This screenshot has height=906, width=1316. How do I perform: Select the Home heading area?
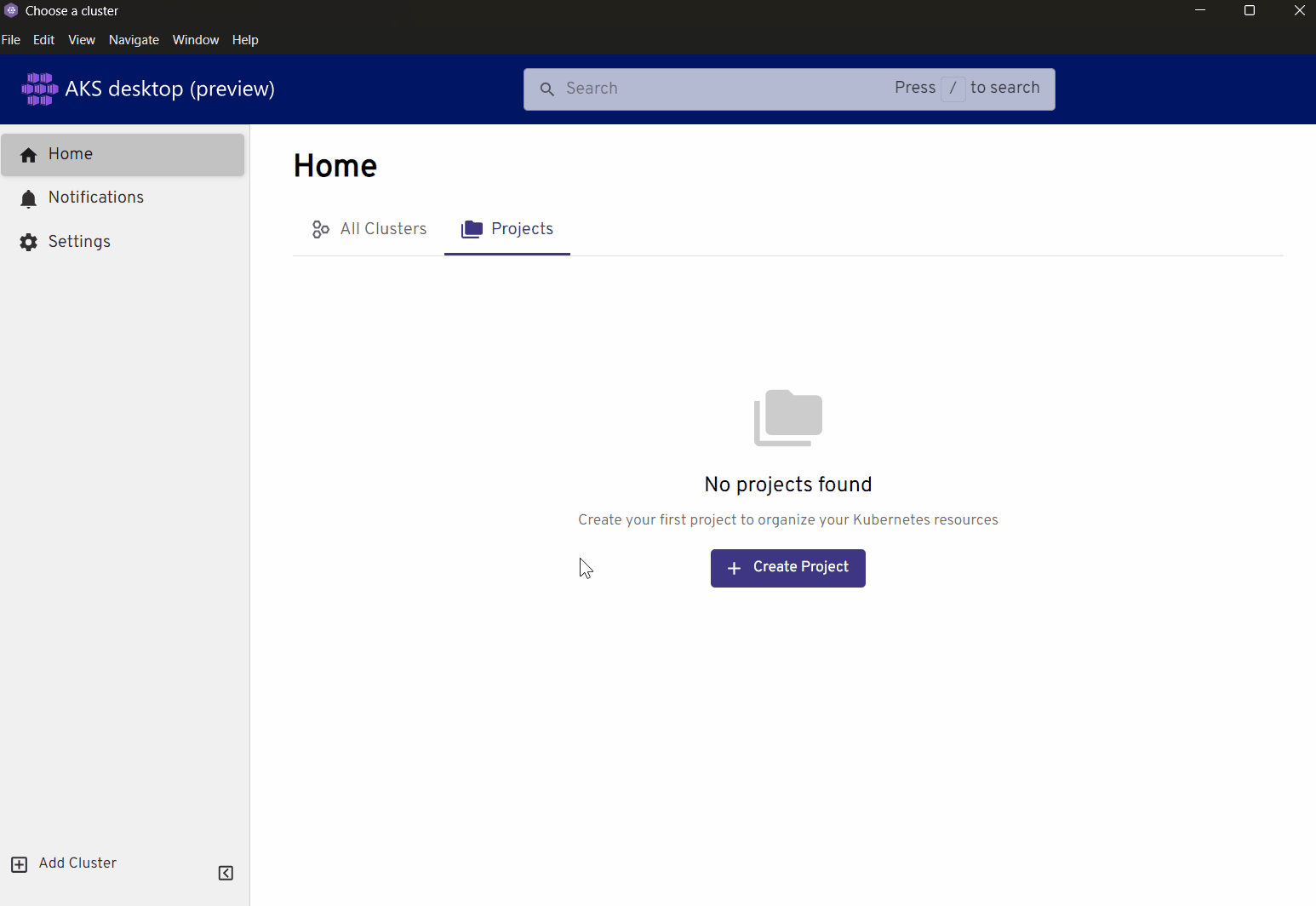(x=335, y=167)
